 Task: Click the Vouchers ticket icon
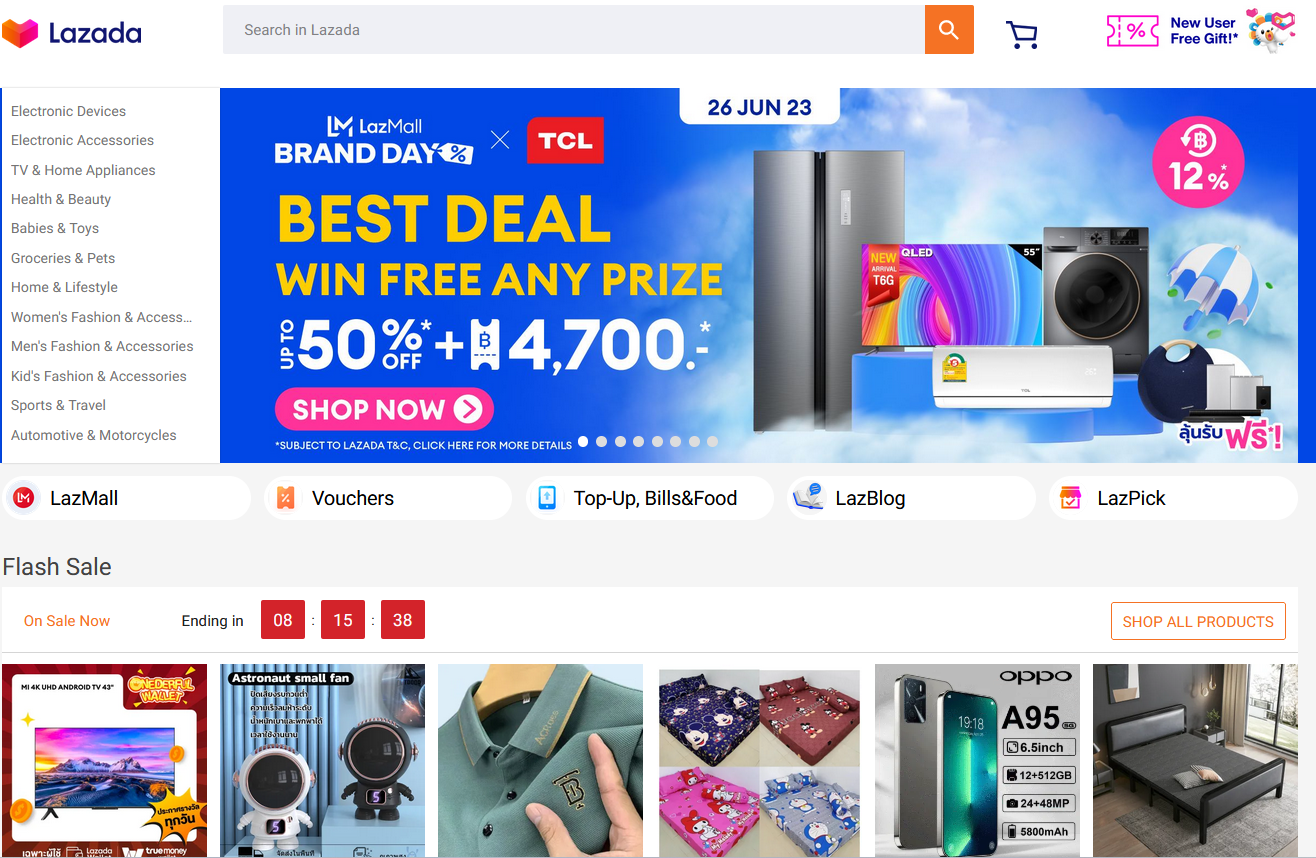(x=285, y=498)
